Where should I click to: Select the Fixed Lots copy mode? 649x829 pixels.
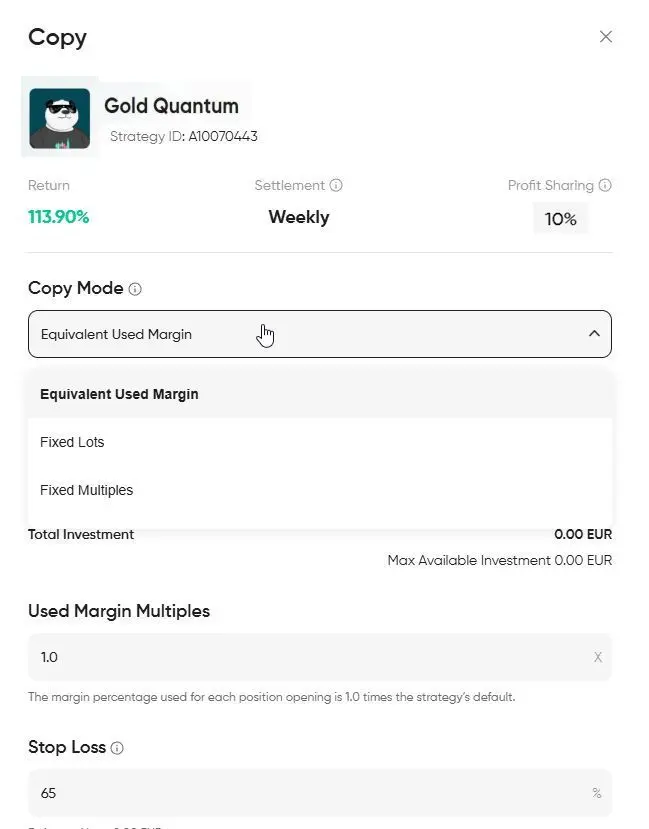click(72, 442)
